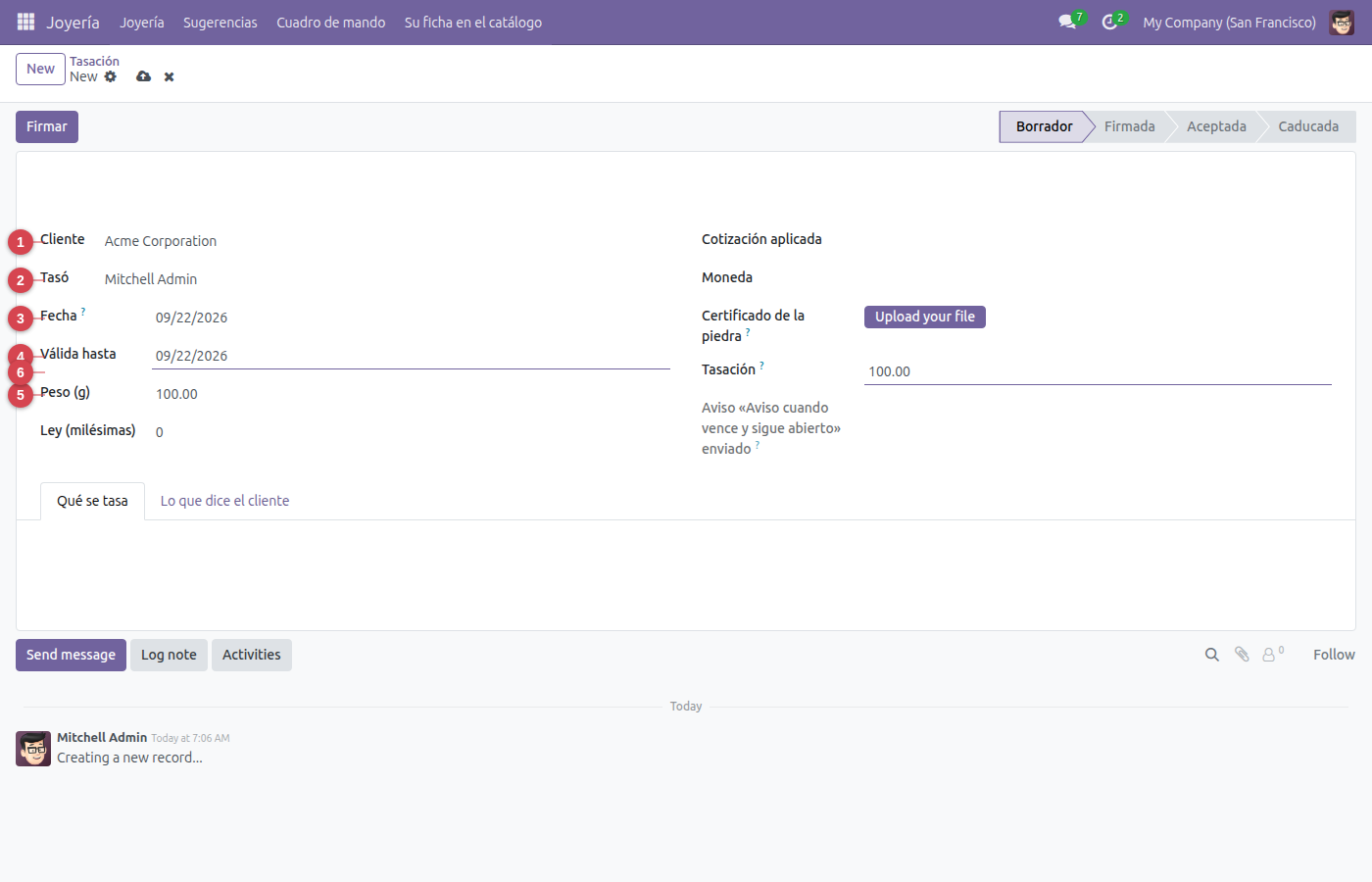
Task: Click the Tasación breadcrumb link
Action: 94,61
